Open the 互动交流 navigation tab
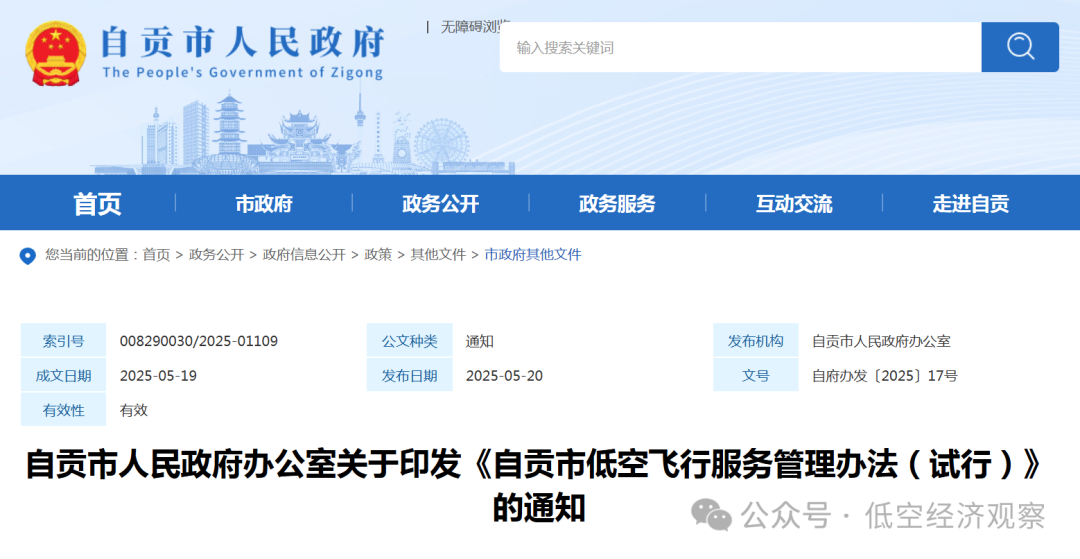The height and width of the screenshot is (559, 1080). (x=794, y=203)
